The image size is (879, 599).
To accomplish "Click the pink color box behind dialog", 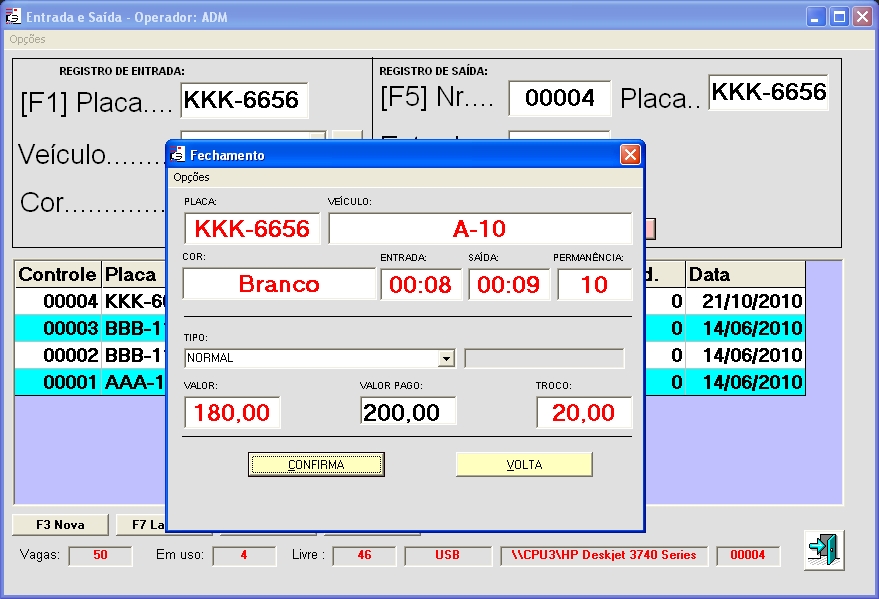I will click(650, 229).
